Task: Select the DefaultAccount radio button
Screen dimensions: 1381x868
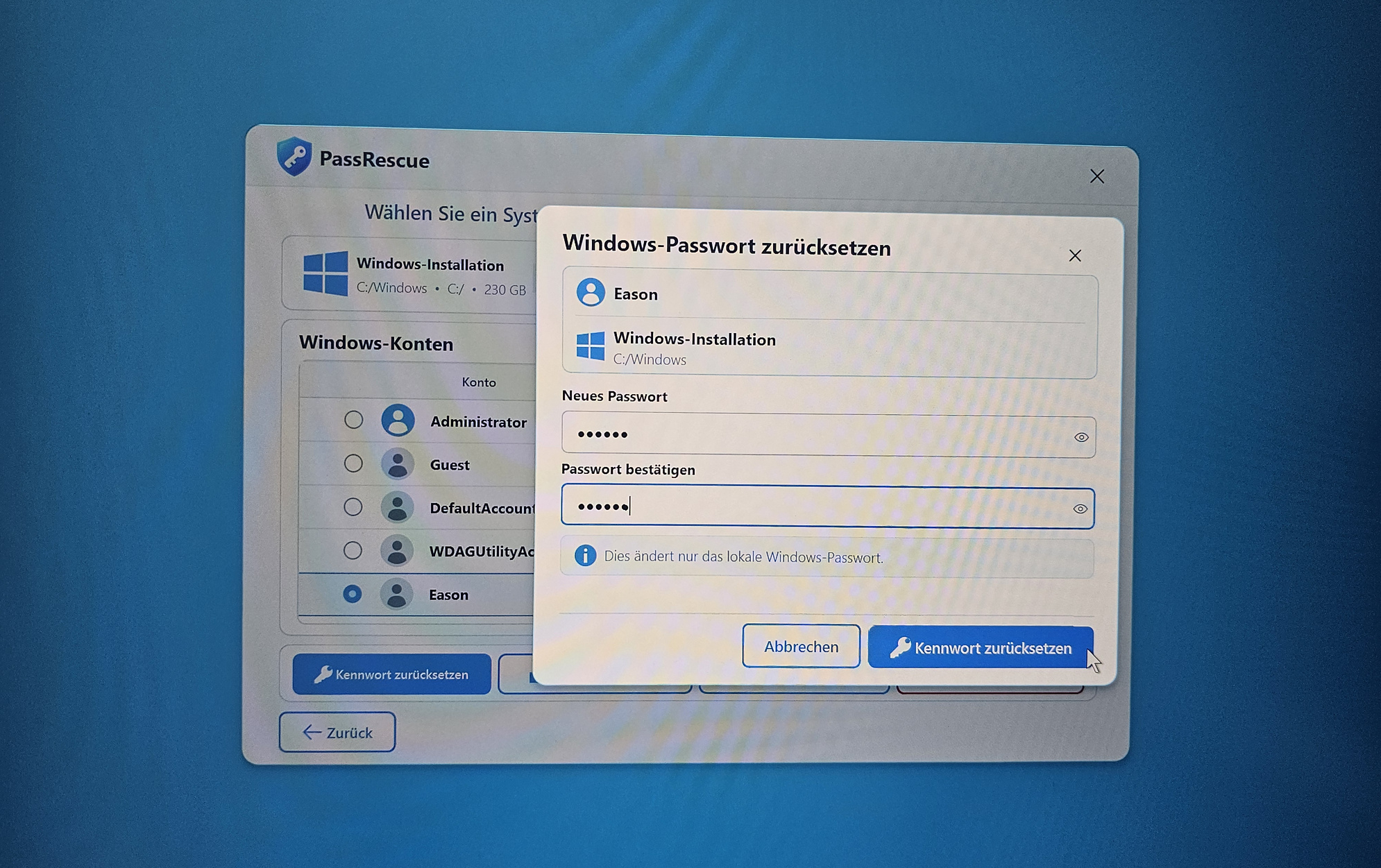Action: pyautogui.click(x=353, y=507)
